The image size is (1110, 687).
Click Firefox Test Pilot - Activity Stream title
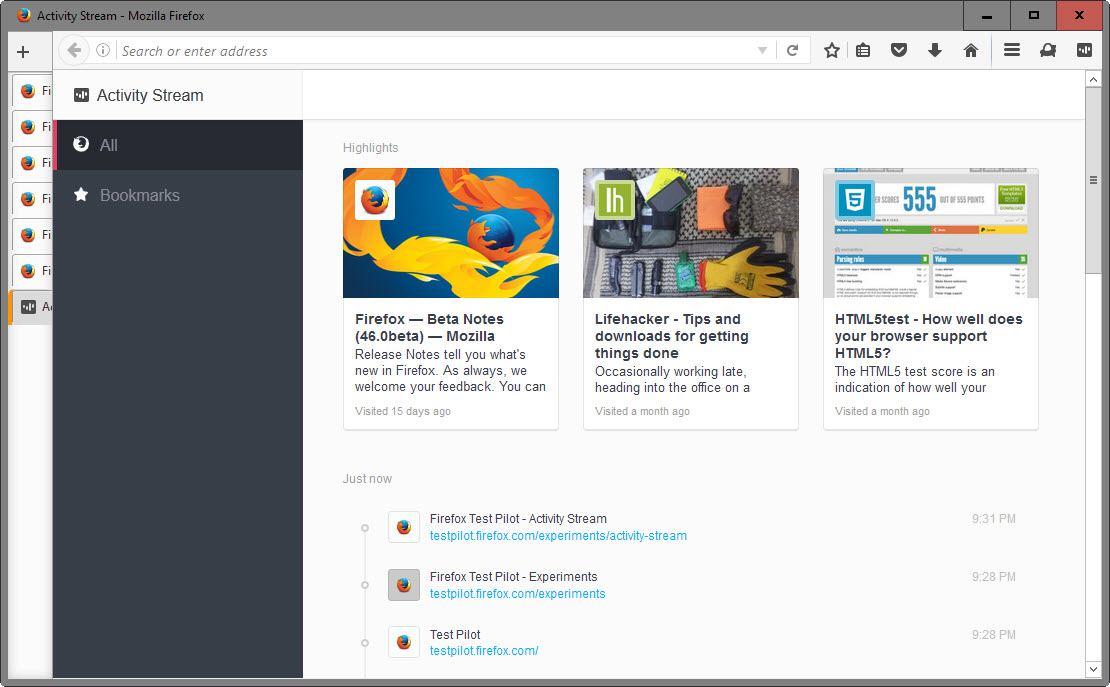518,519
